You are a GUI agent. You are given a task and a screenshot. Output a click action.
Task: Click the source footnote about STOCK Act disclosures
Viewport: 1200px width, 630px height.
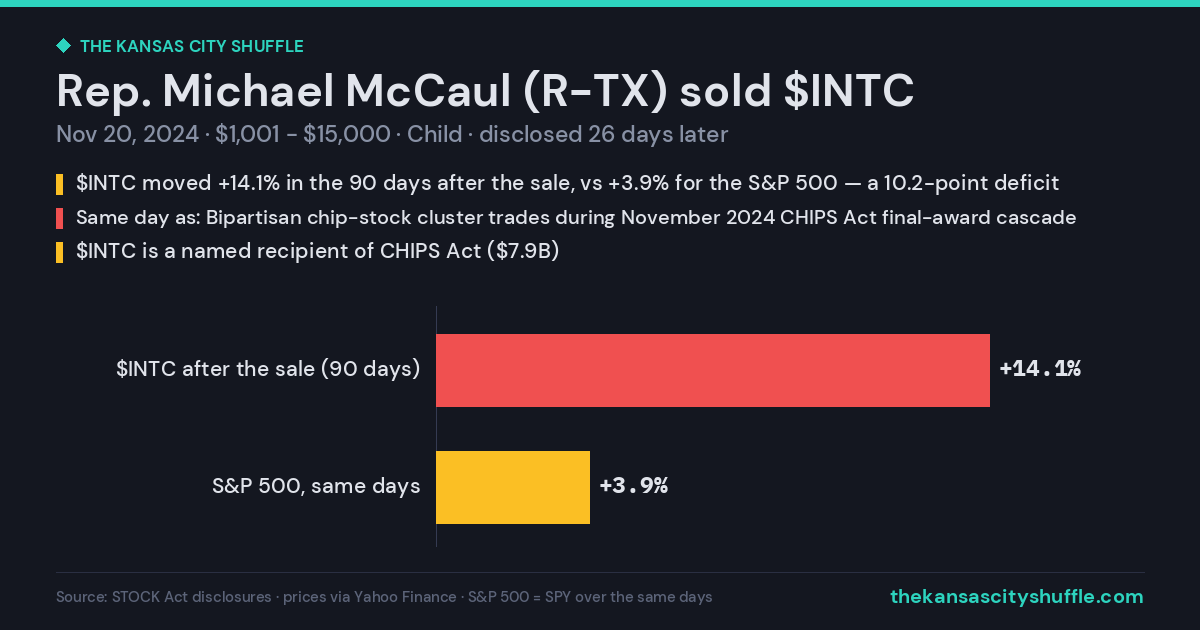tap(384, 597)
